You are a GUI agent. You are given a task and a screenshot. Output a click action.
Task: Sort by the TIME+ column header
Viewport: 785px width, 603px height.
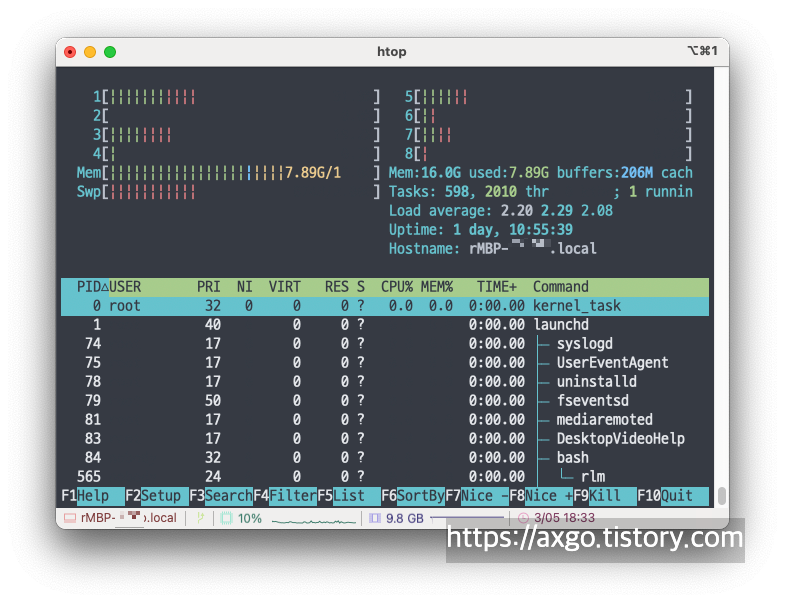(496, 287)
